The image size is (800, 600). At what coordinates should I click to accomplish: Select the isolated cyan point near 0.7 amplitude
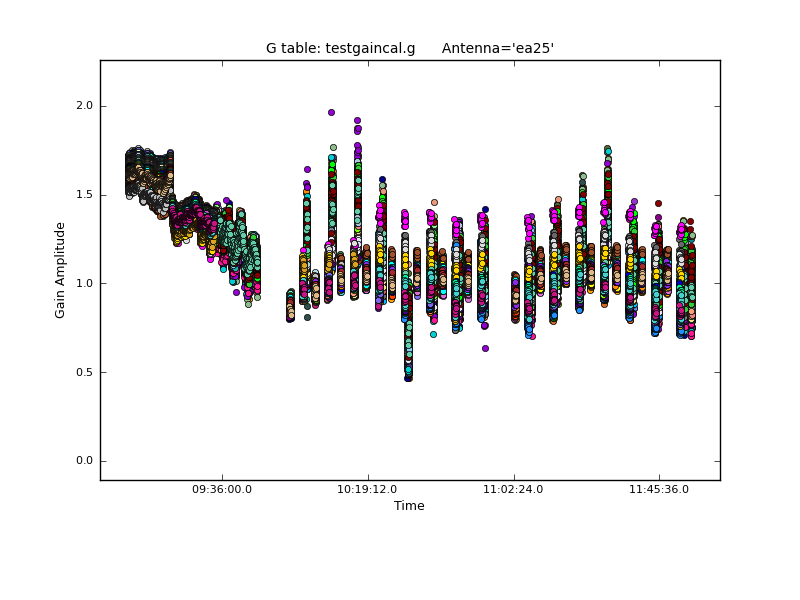coord(433,334)
